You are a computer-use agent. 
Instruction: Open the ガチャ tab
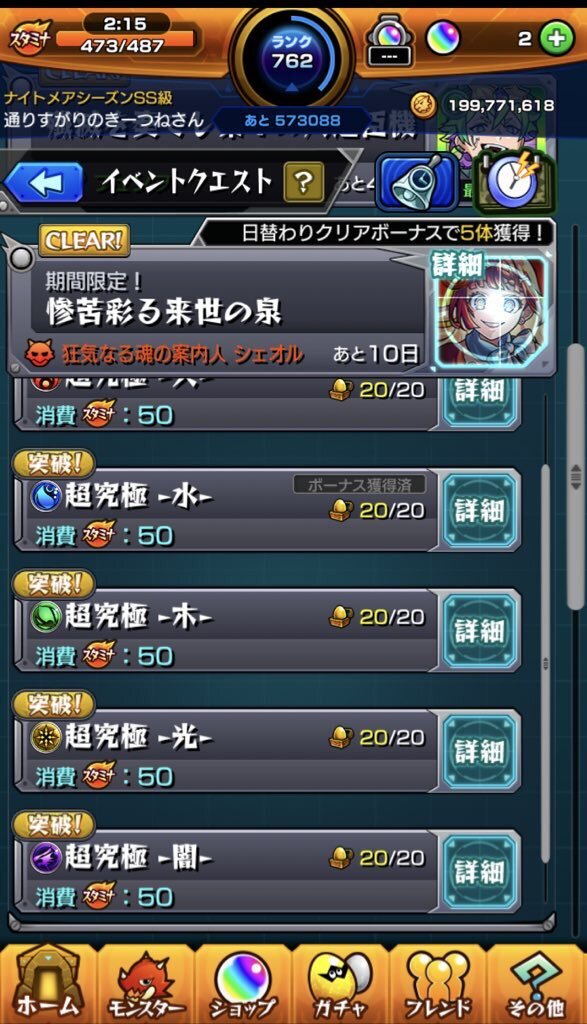click(340, 985)
